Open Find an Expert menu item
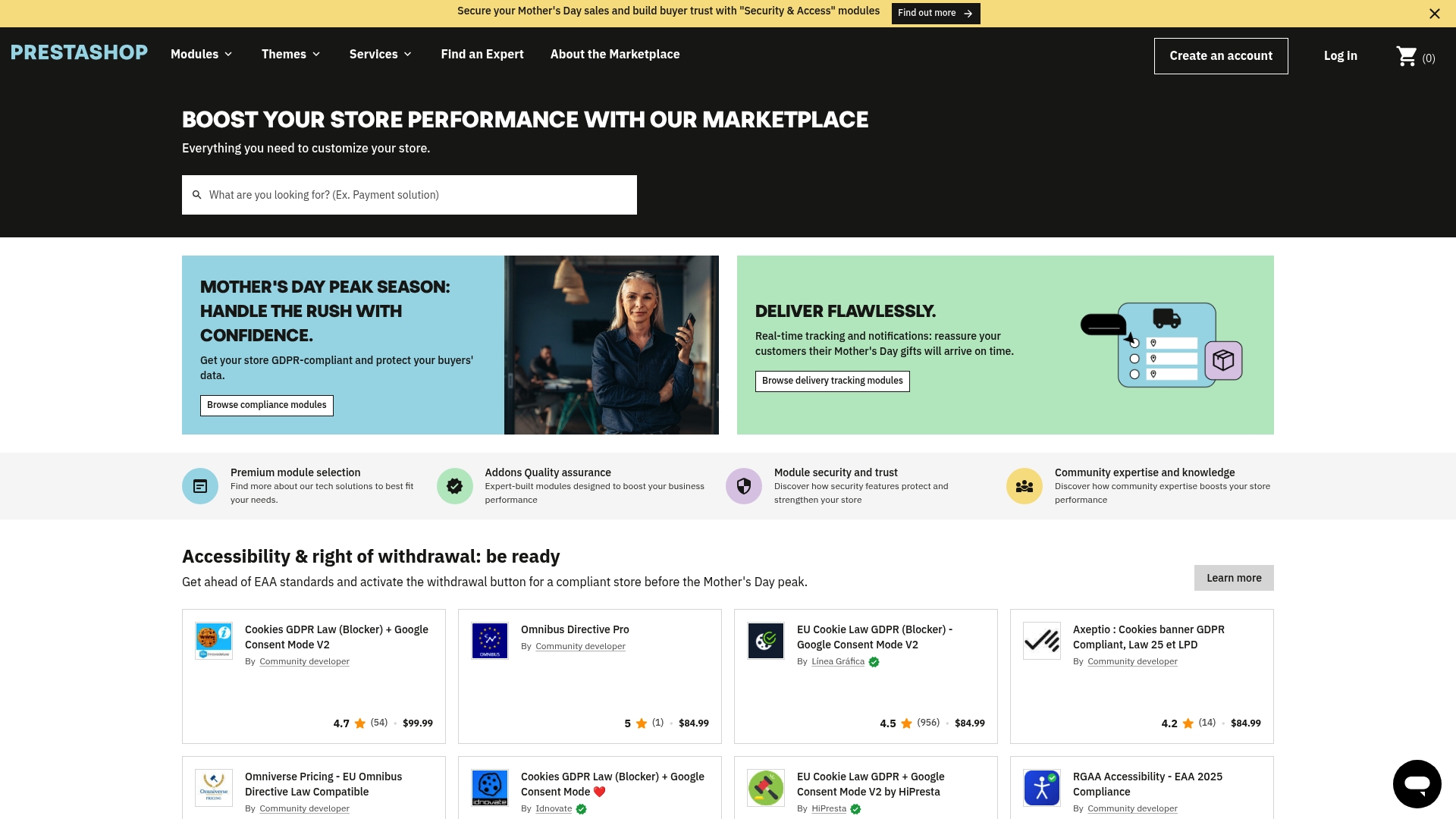Image resolution: width=1456 pixels, height=819 pixels. [482, 55]
